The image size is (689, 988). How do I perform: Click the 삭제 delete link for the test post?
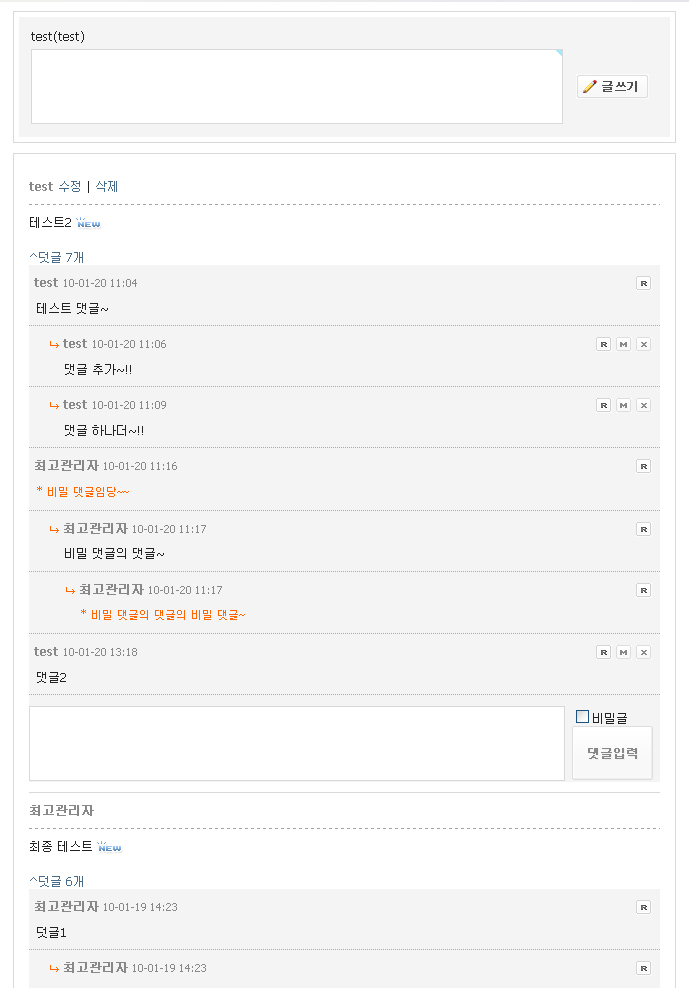(x=107, y=186)
